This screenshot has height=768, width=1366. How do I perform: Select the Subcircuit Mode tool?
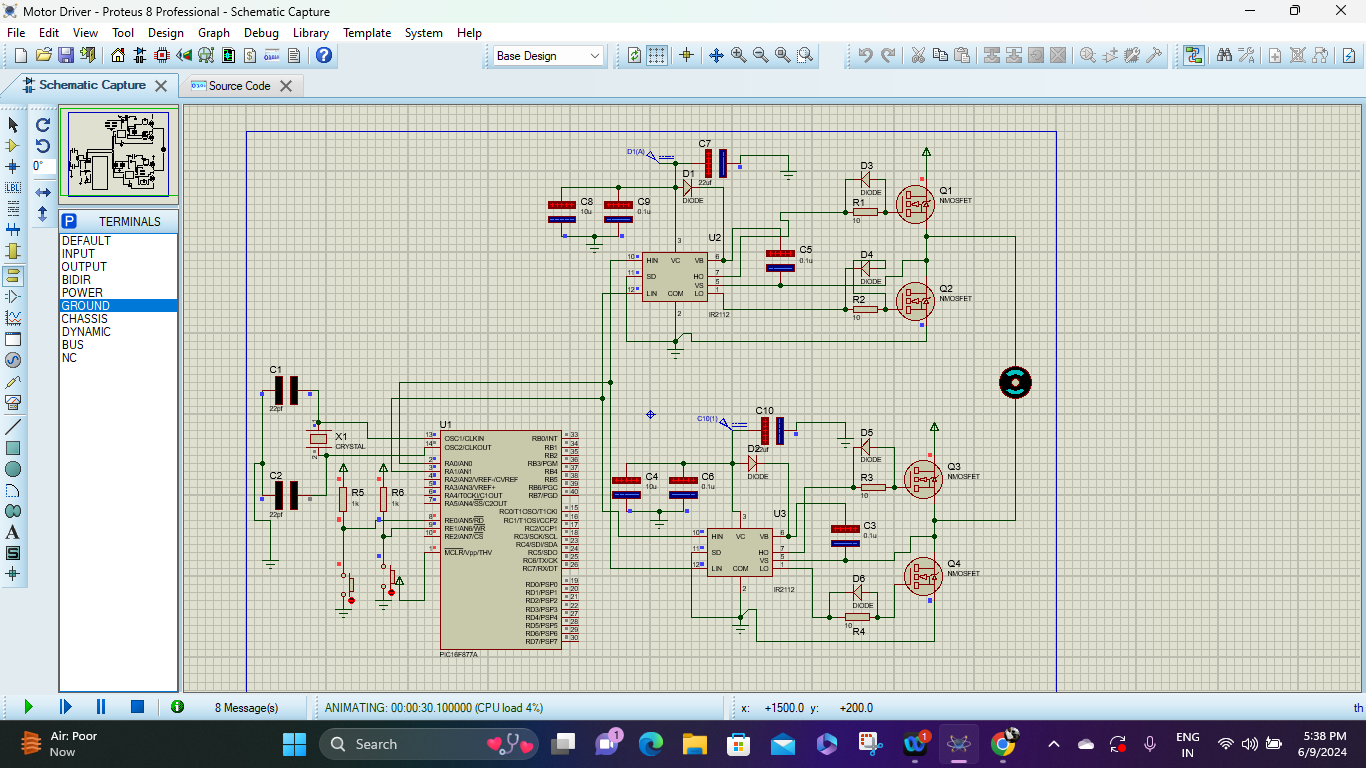[x=13, y=250]
